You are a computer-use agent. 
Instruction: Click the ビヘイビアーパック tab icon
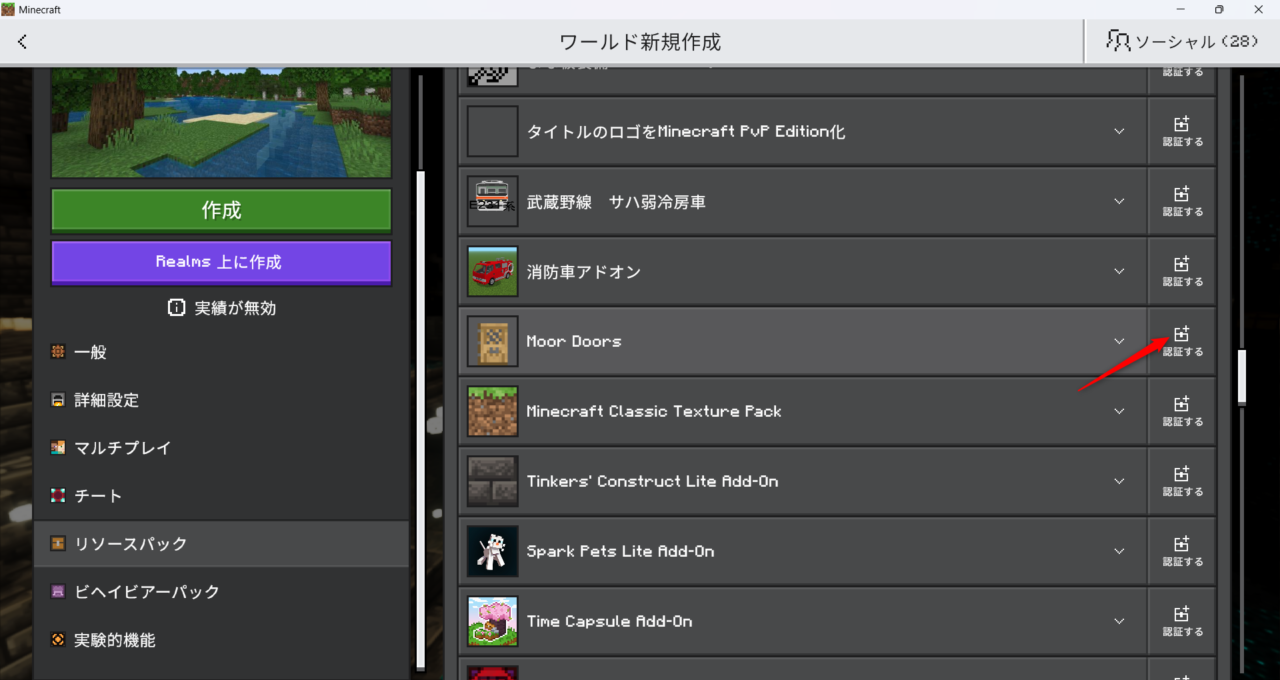tap(58, 592)
